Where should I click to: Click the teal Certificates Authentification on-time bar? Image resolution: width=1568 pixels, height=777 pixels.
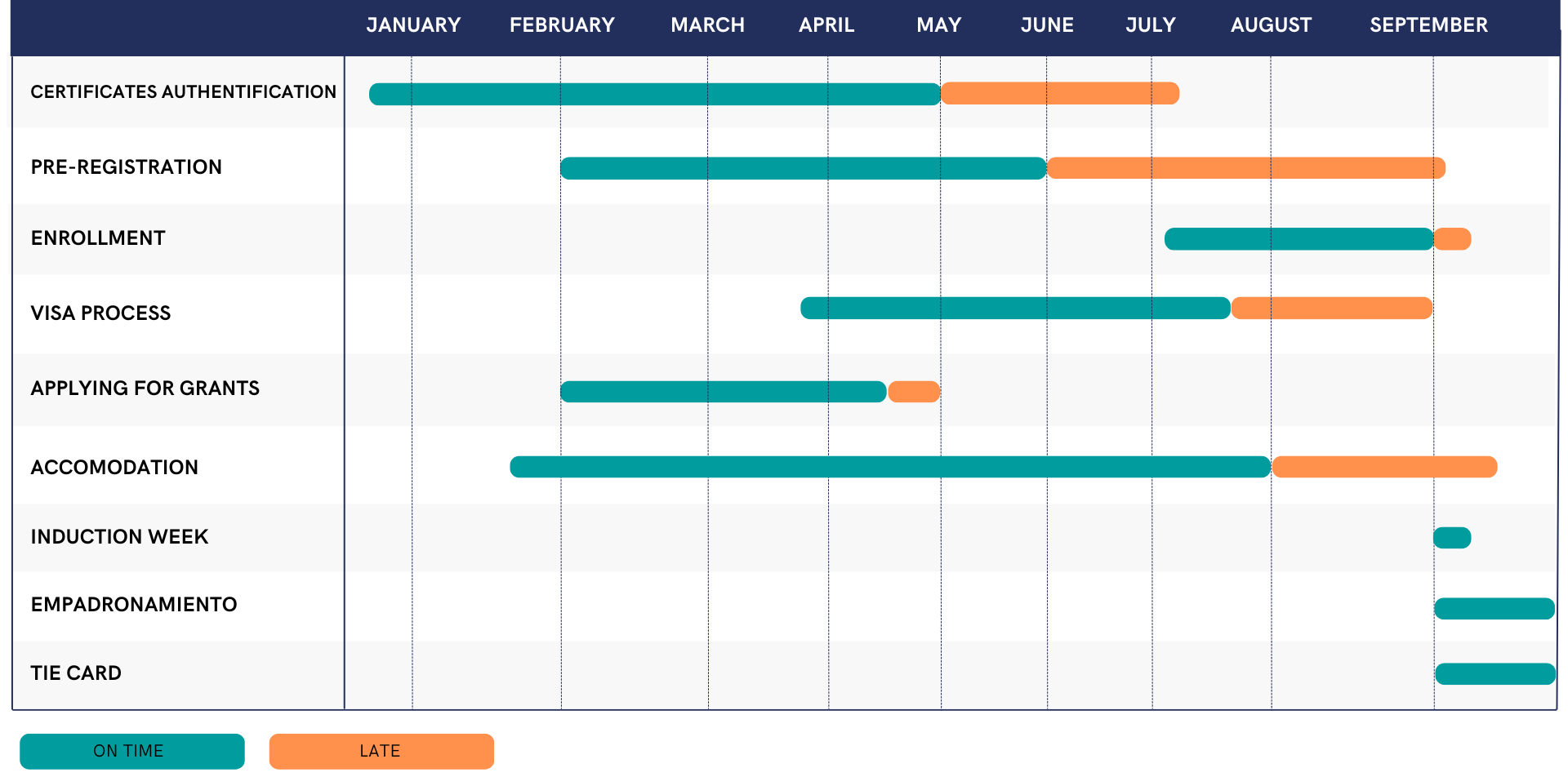click(653, 94)
